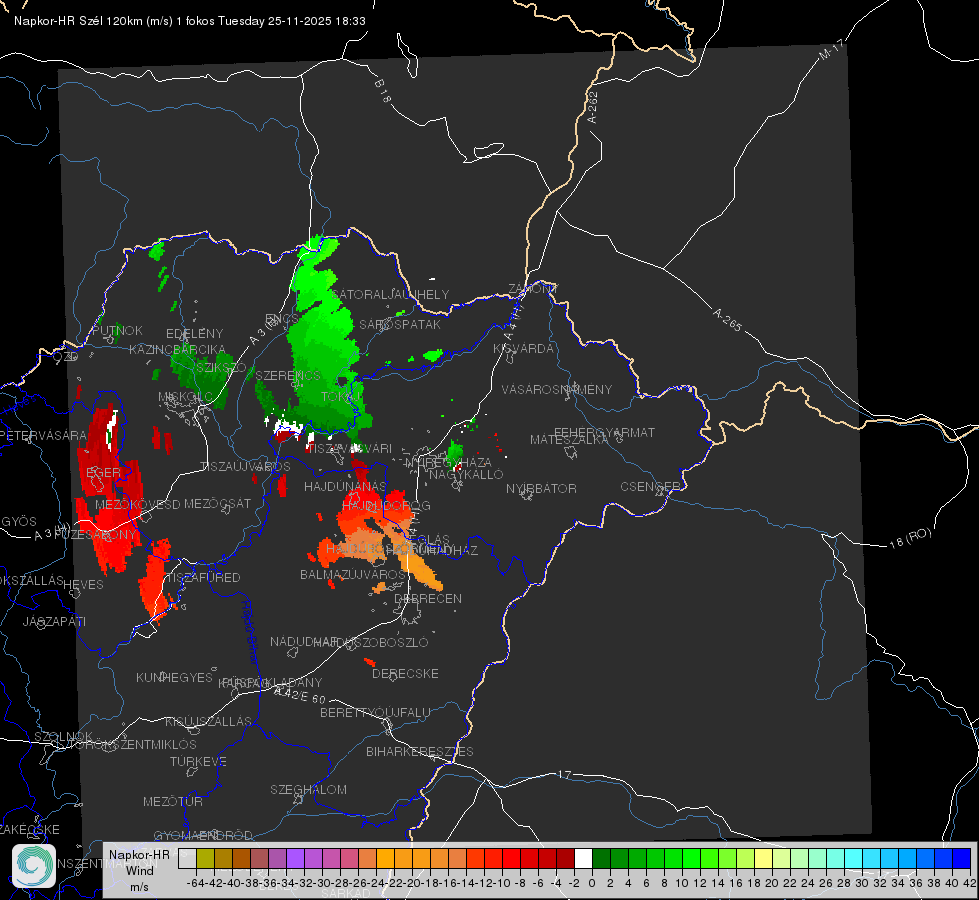Pick the dark green swatch between 0 and 2

601,859
